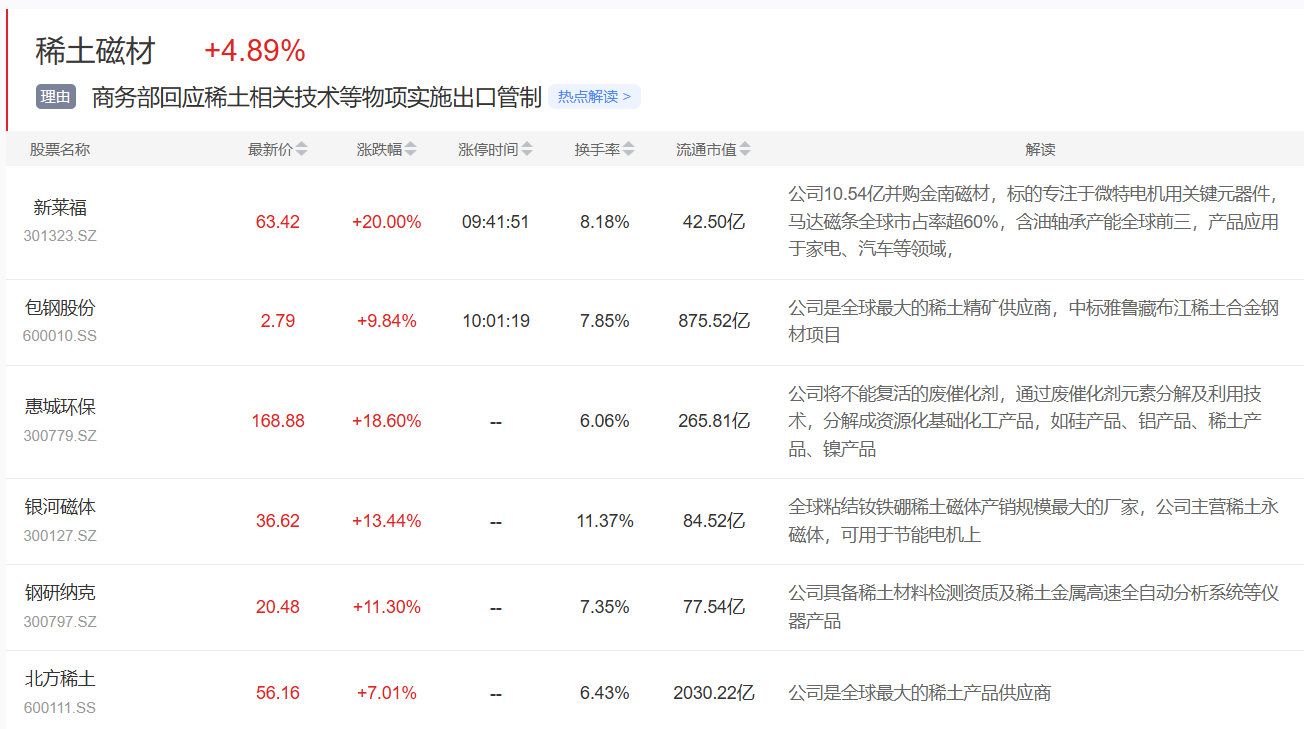
Task: Click stock code 600111.SS
Action: point(60,708)
